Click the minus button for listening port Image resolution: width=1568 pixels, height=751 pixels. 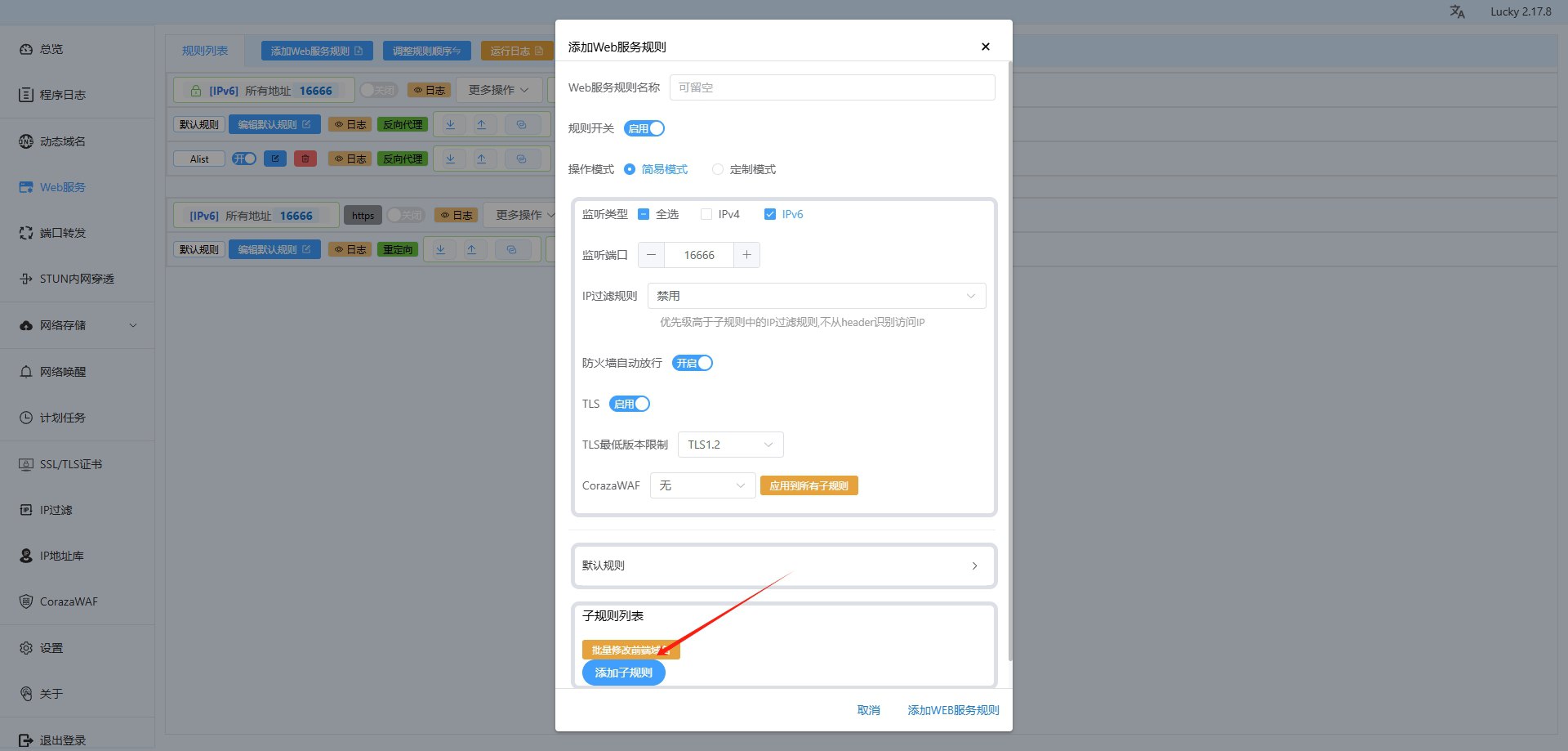point(651,255)
